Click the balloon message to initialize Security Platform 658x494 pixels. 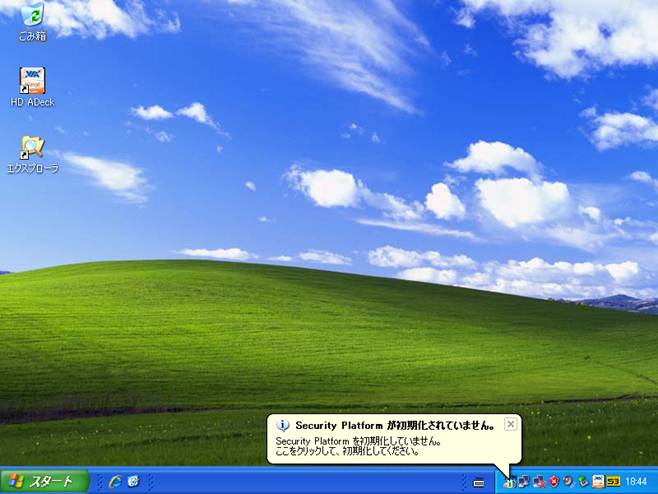358,447
